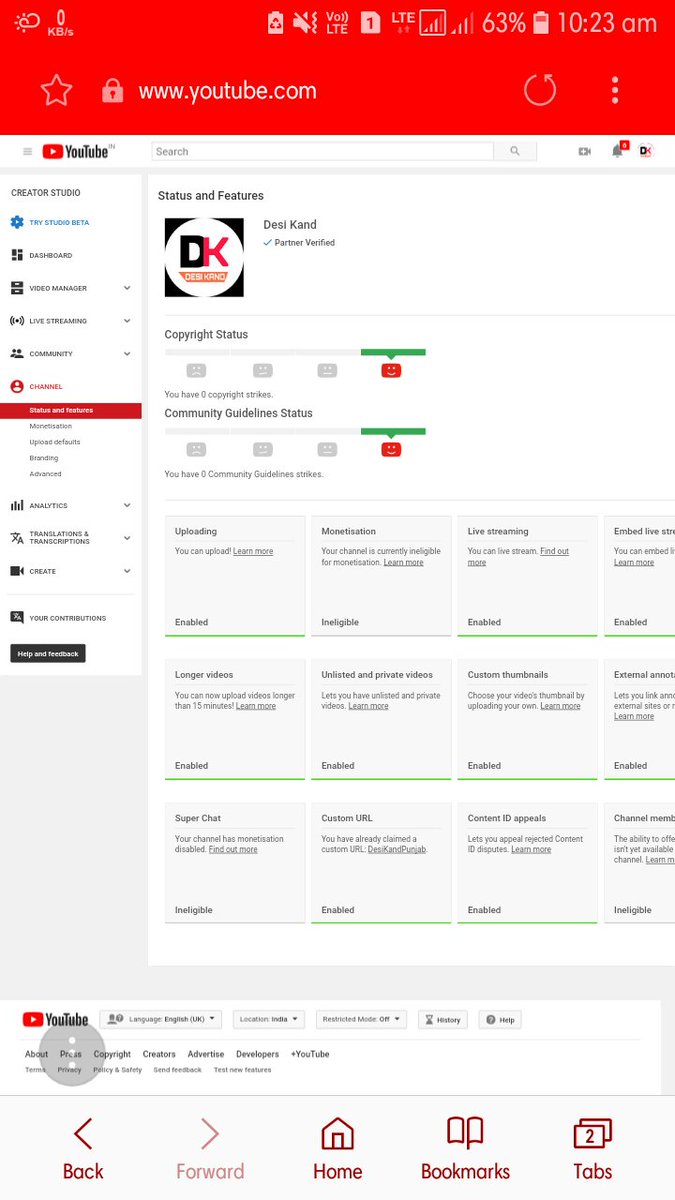Screen dimensions: 675x1200
Task: Click red smiley in Copyright Status
Action: [x=391, y=370]
